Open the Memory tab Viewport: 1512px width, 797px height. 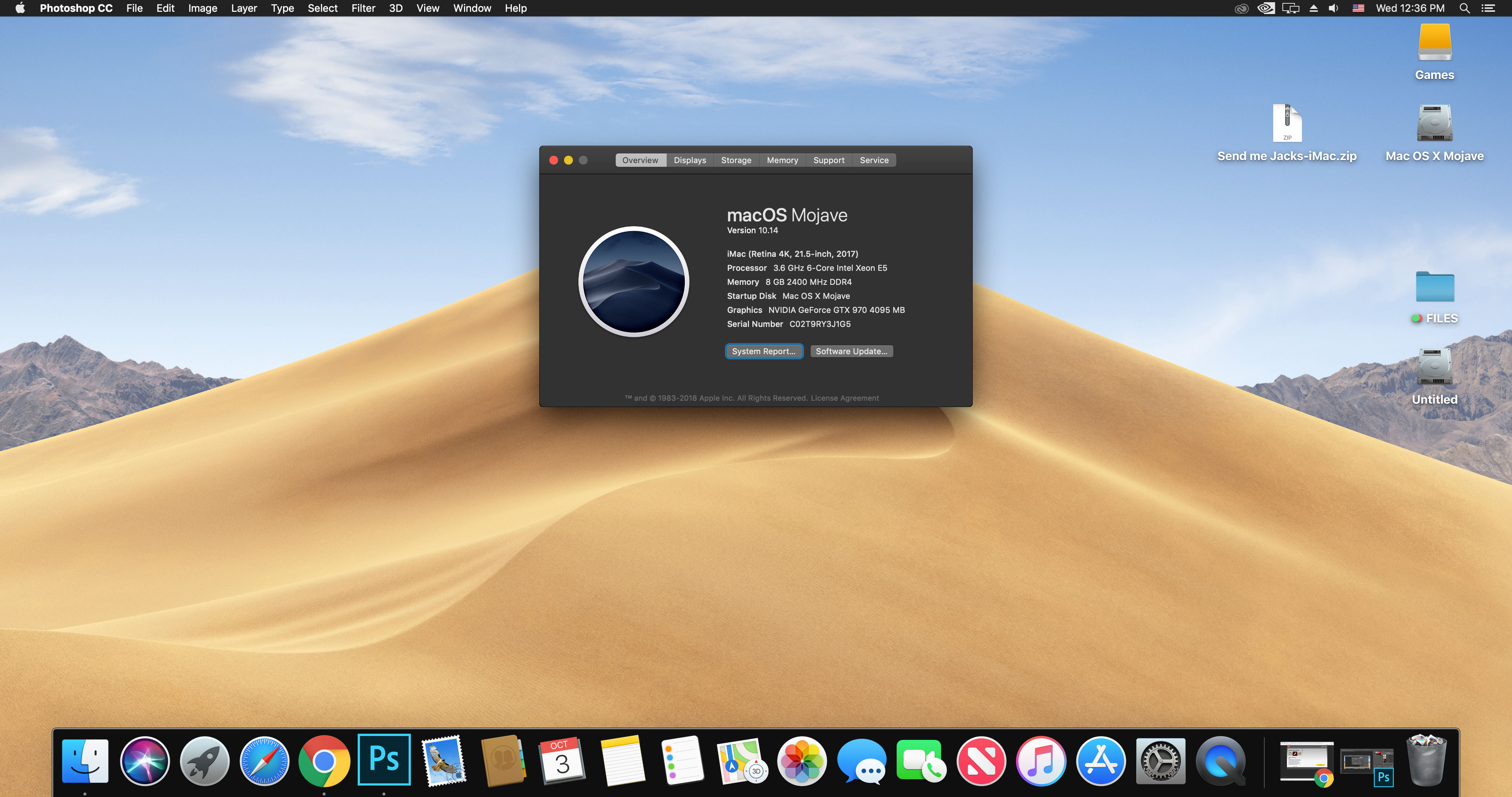point(782,160)
